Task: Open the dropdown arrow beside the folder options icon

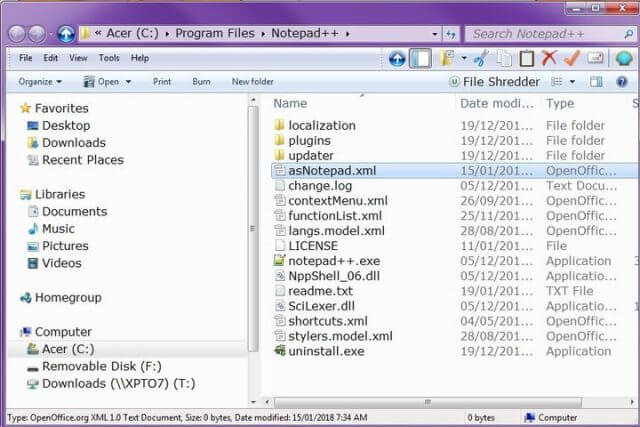Action: (464, 58)
